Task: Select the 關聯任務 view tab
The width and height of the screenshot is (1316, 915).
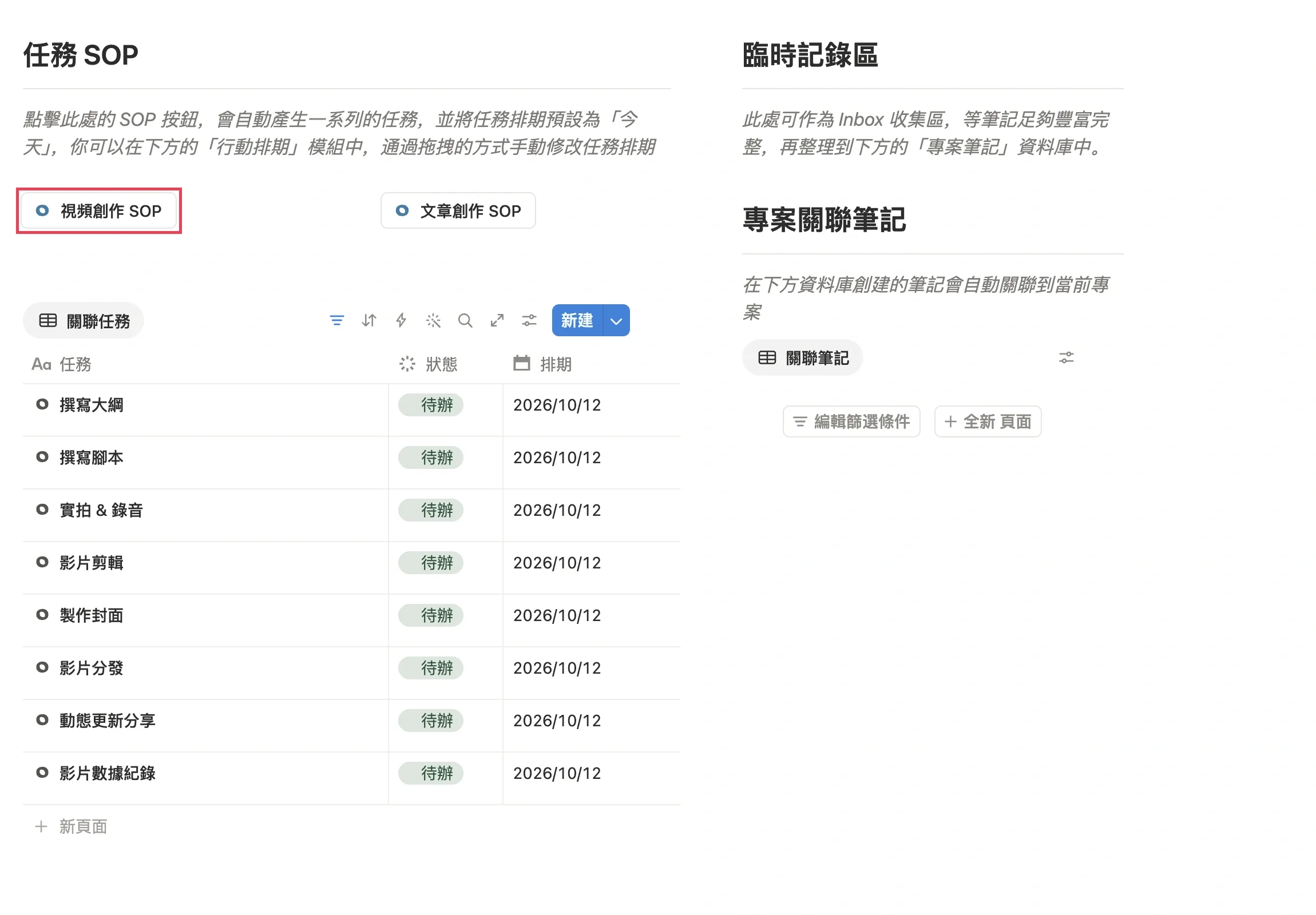Action: click(84, 320)
